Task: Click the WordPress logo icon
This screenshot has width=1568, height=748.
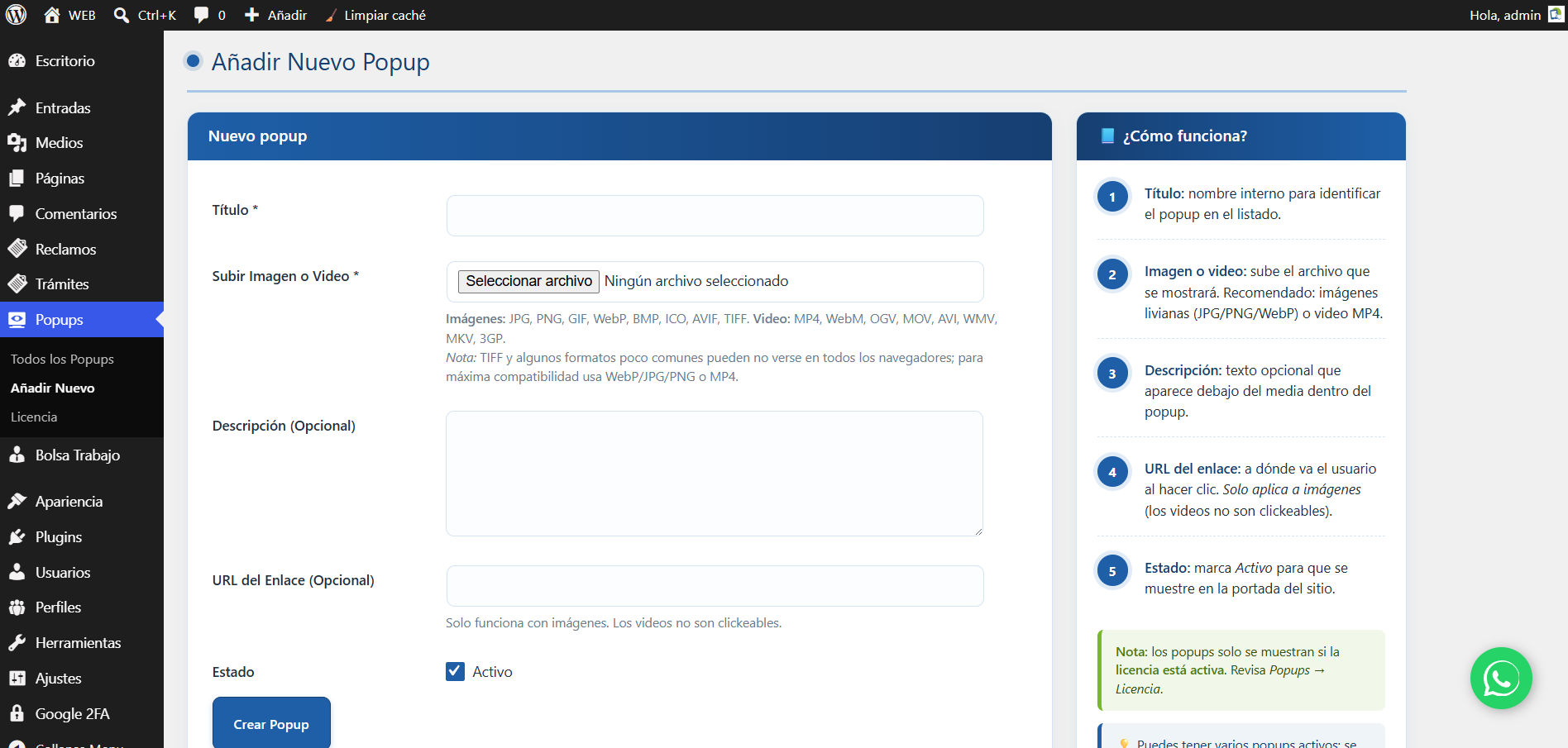Action: click(x=17, y=15)
